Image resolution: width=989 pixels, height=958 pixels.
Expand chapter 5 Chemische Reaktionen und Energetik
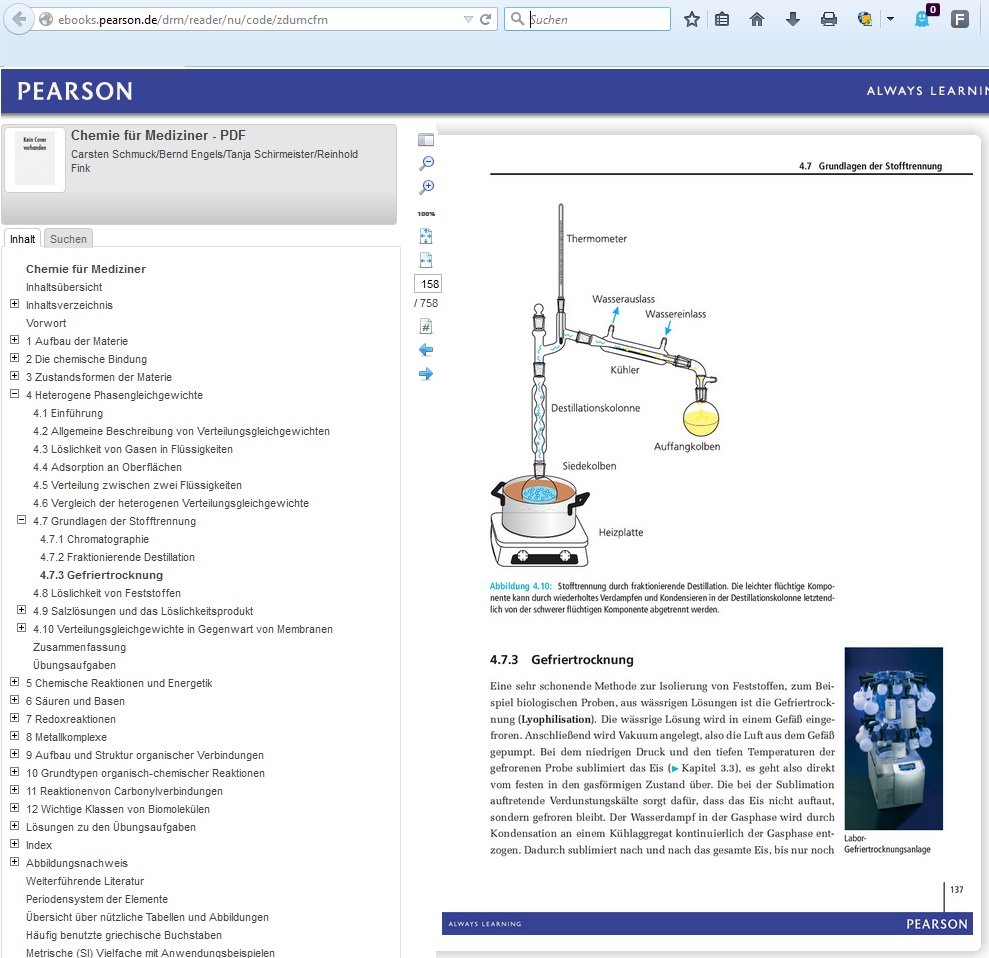point(15,683)
